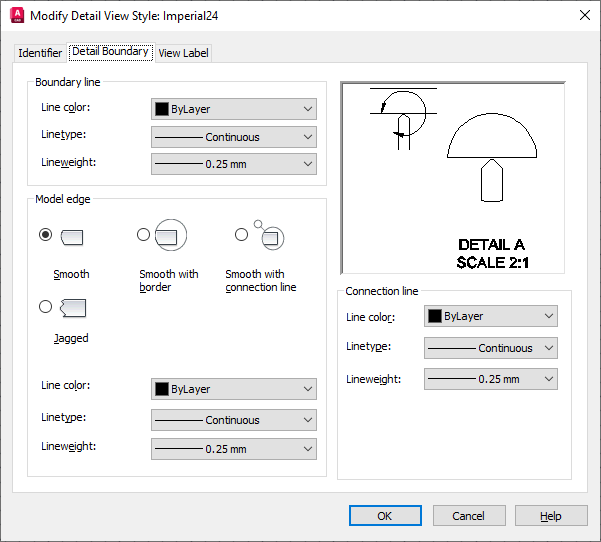Open Connection line Lineweight dropdown
Viewport: 601px width, 542px height.
(491, 379)
